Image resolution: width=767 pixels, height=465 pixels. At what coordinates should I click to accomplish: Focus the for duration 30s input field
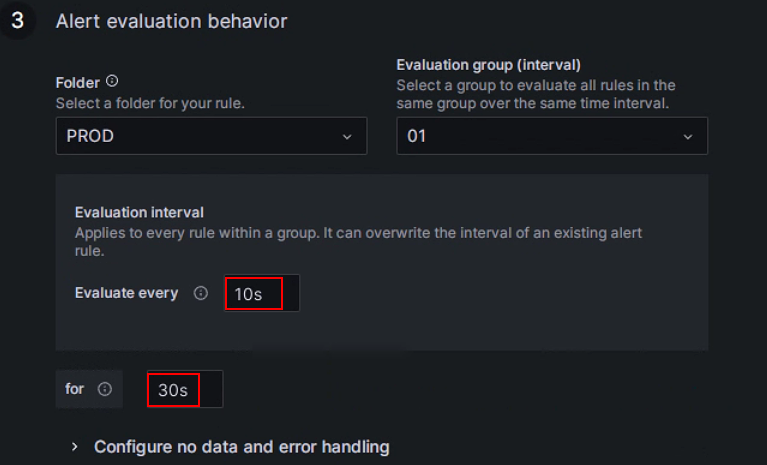[184, 390]
